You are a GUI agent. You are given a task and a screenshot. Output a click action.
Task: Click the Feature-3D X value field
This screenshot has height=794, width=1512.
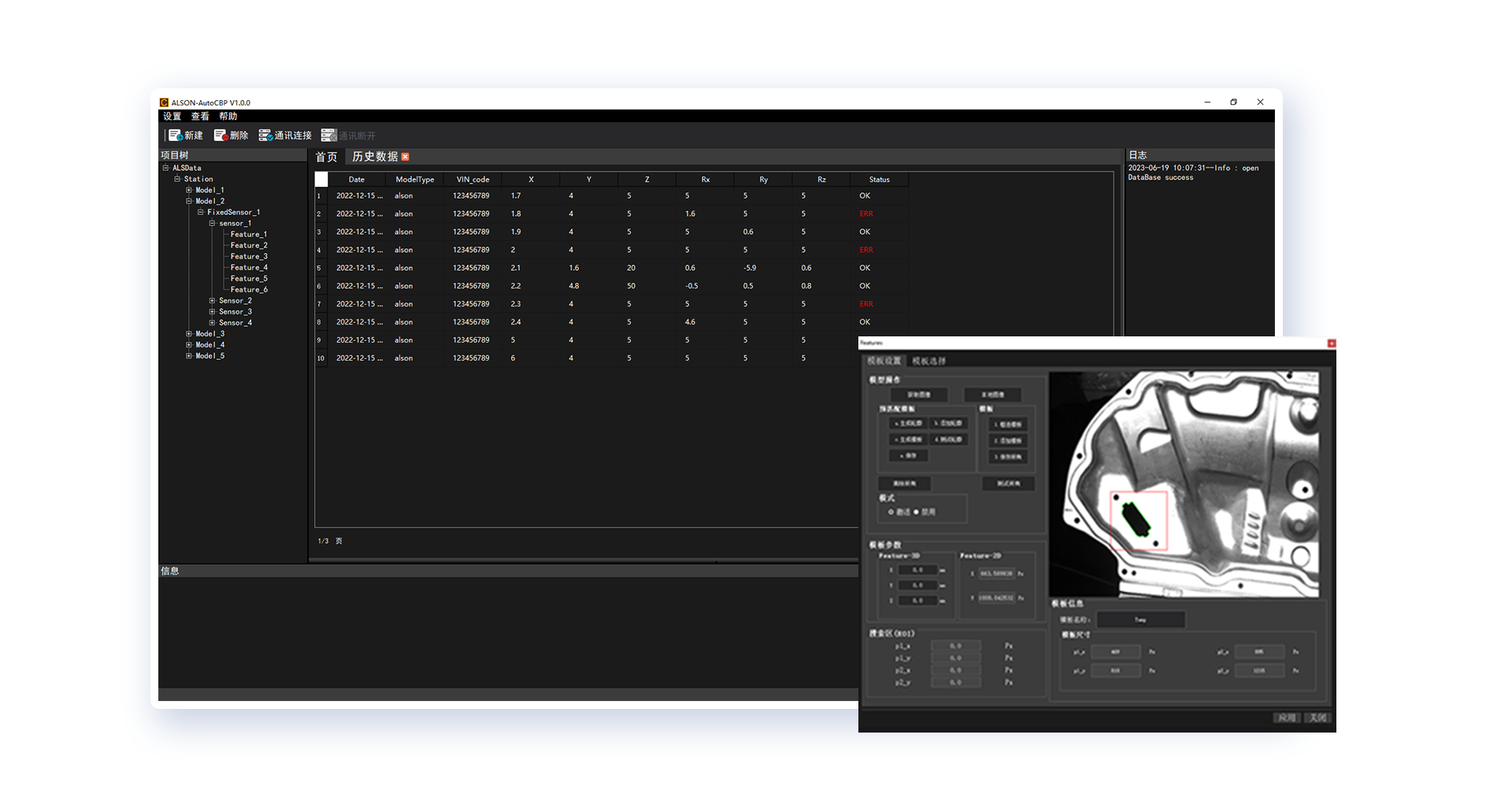917,570
